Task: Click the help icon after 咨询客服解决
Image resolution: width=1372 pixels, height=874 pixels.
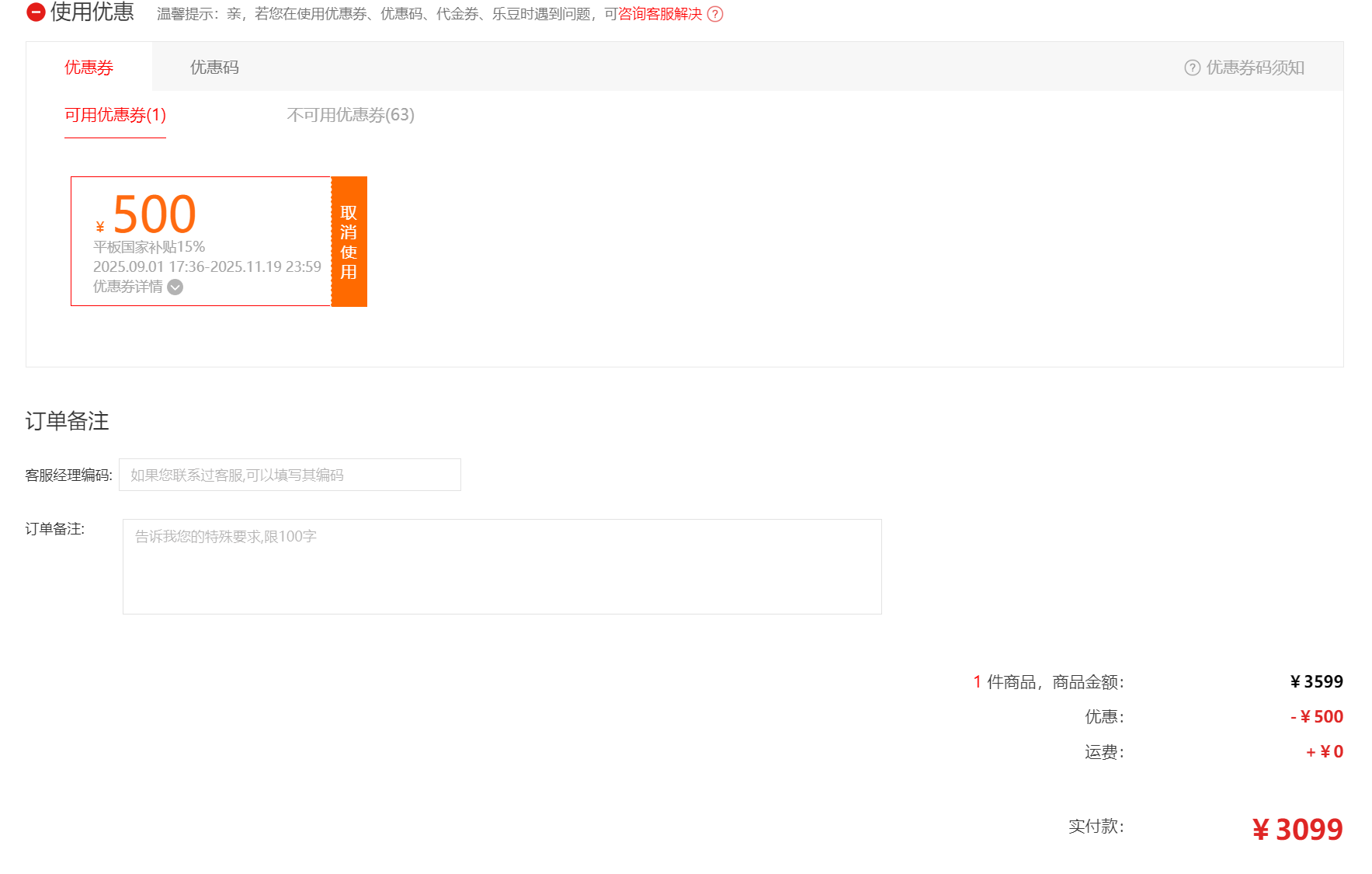Action: click(x=715, y=14)
